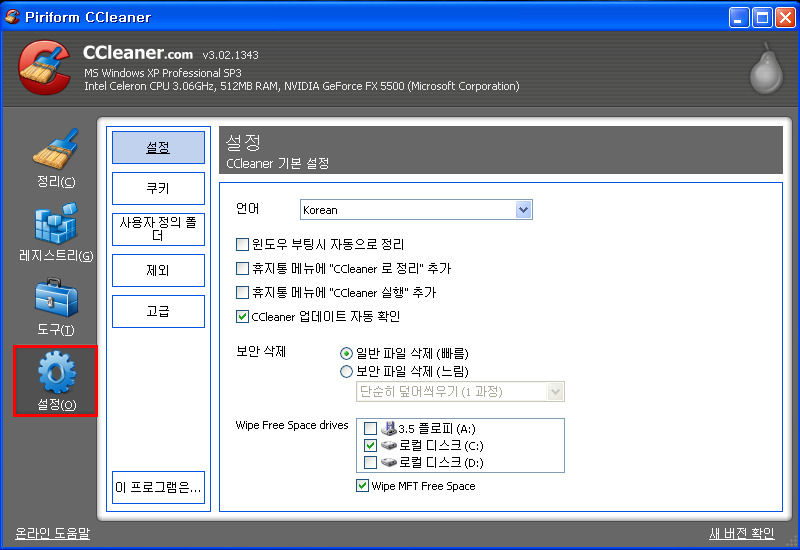Open the 온라인 도움말 link
The height and width of the screenshot is (550, 800).
click(53, 533)
